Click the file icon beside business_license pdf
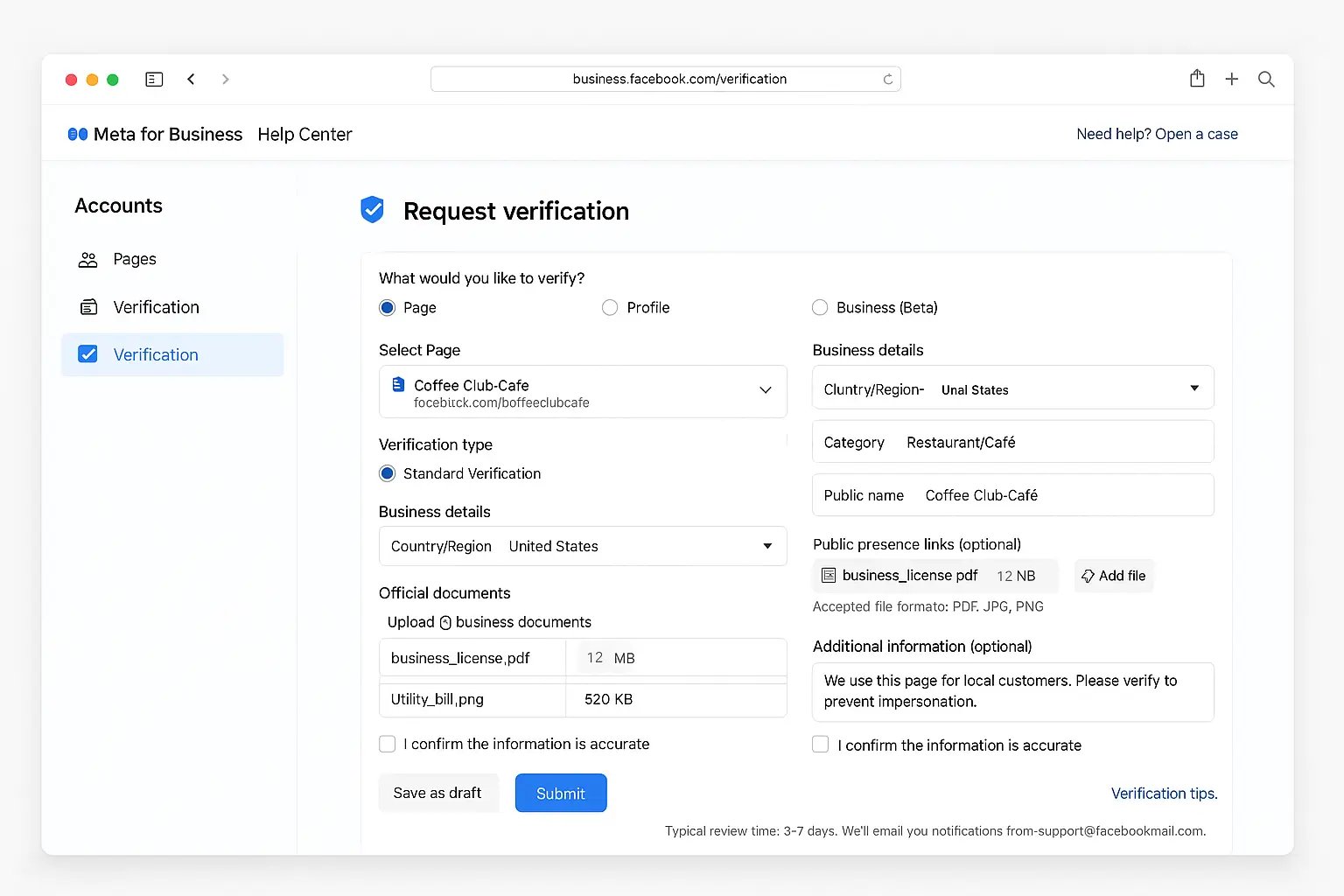 (x=829, y=576)
